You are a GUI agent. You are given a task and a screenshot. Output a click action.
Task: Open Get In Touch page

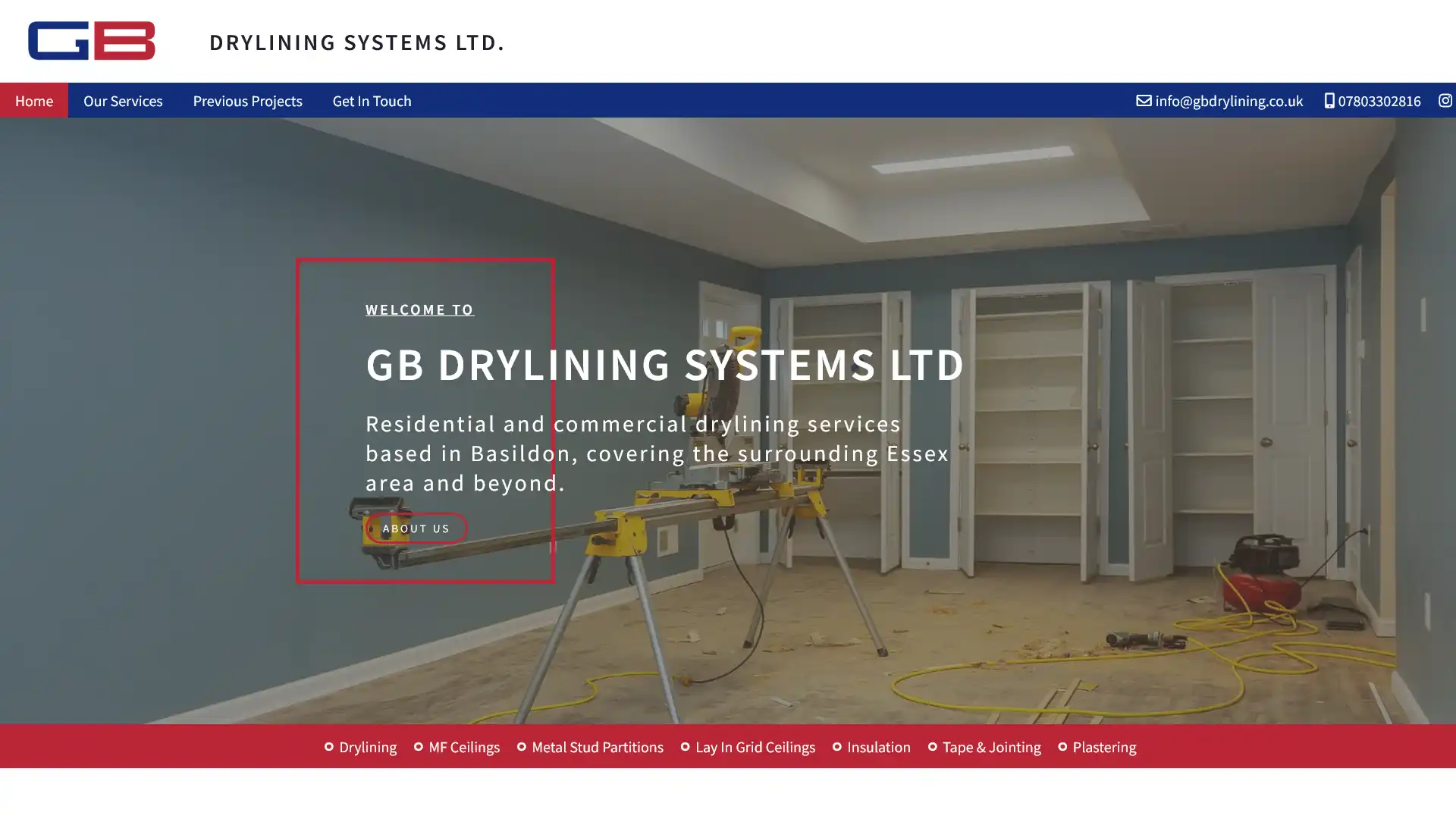(x=372, y=100)
